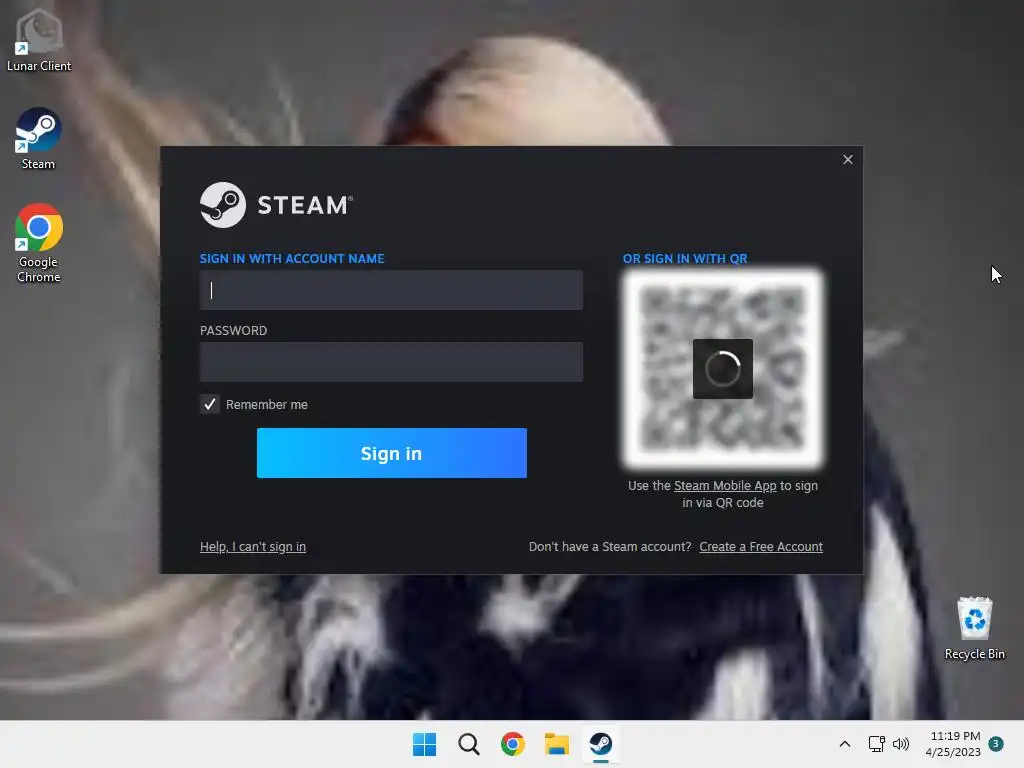Focus the account name input field
This screenshot has width=1024, height=768.
tap(391, 290)
